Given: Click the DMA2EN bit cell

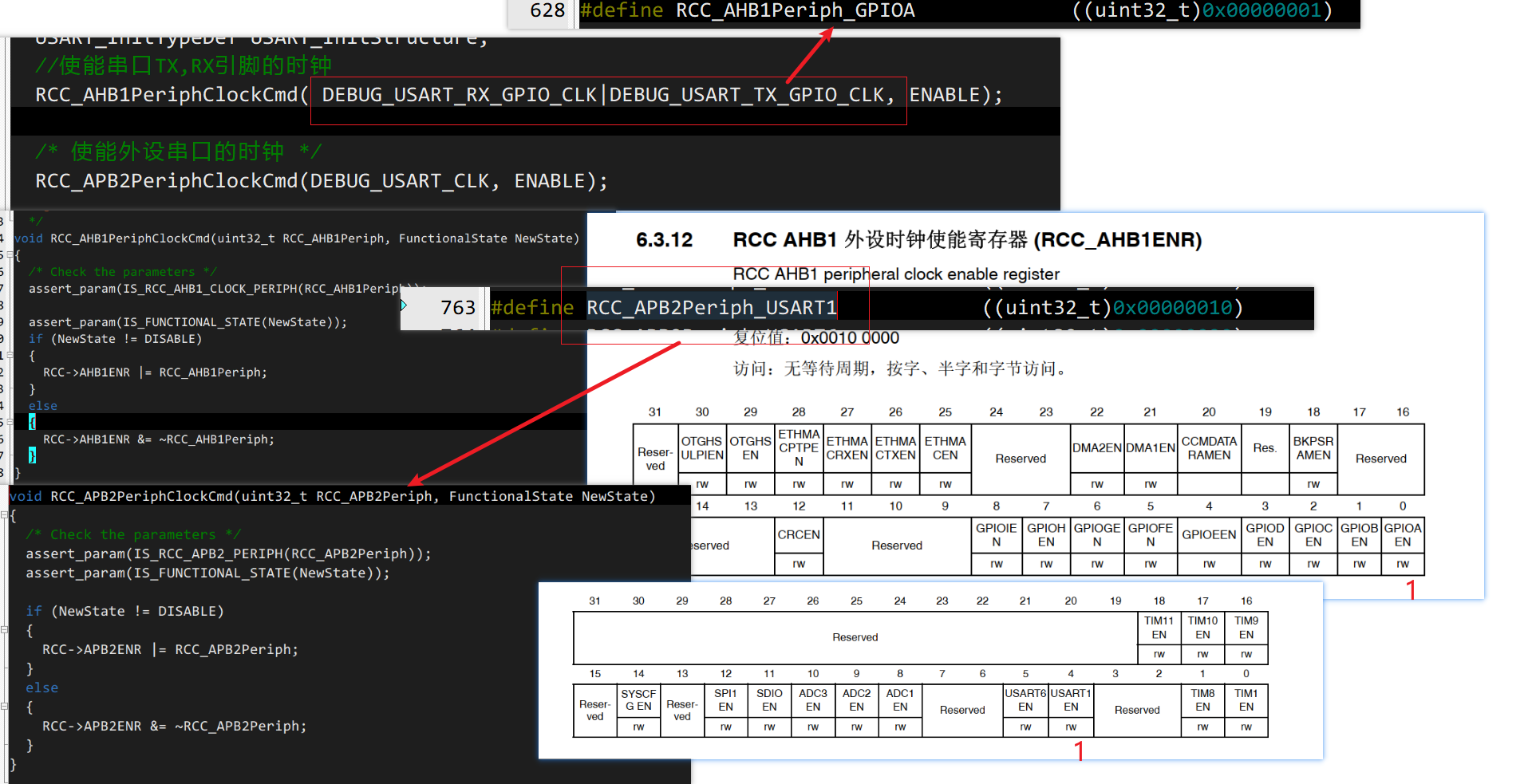Looking at the screenshot, I should point(1097,448).
